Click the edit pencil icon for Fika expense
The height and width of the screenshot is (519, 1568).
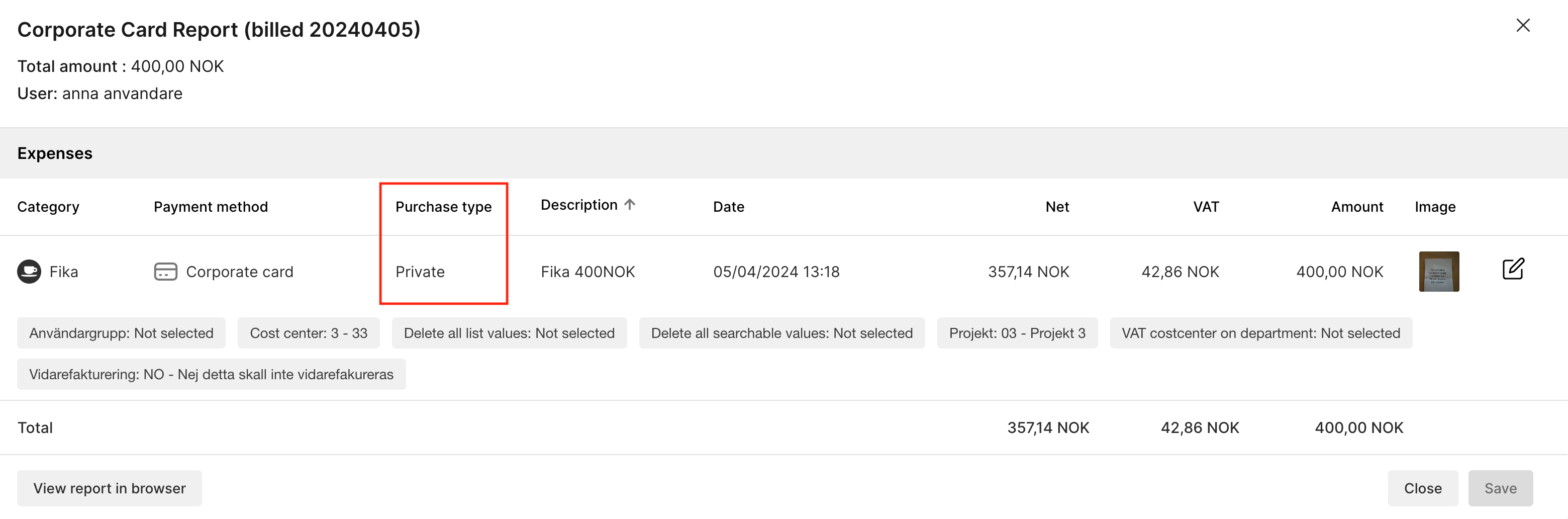(1513, 269)
